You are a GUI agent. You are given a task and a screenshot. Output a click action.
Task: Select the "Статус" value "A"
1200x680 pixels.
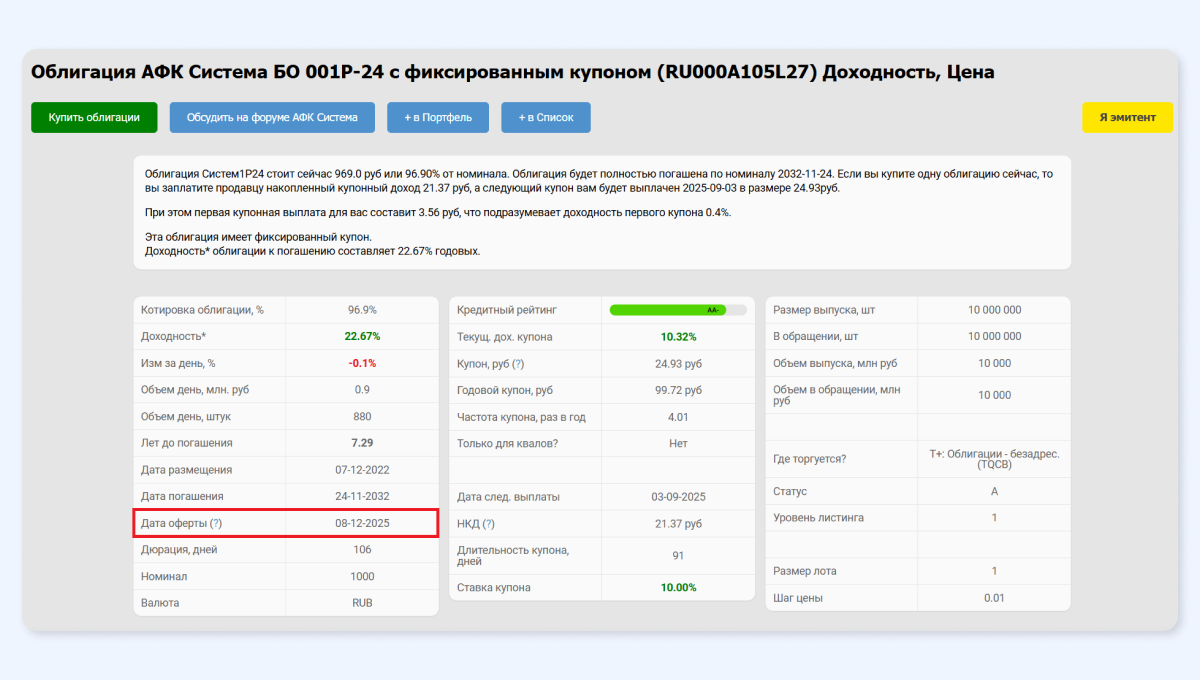994,491
